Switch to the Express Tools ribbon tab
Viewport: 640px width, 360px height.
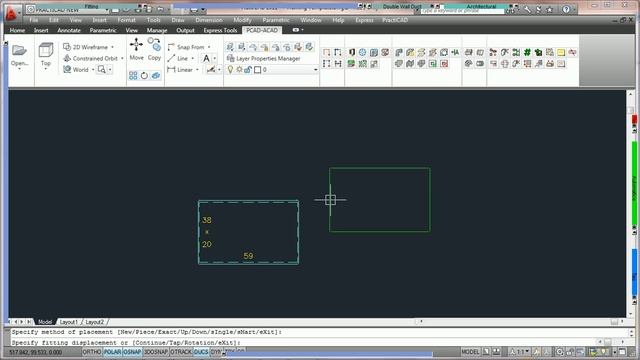pyautogui.click(x=220, y=30)
